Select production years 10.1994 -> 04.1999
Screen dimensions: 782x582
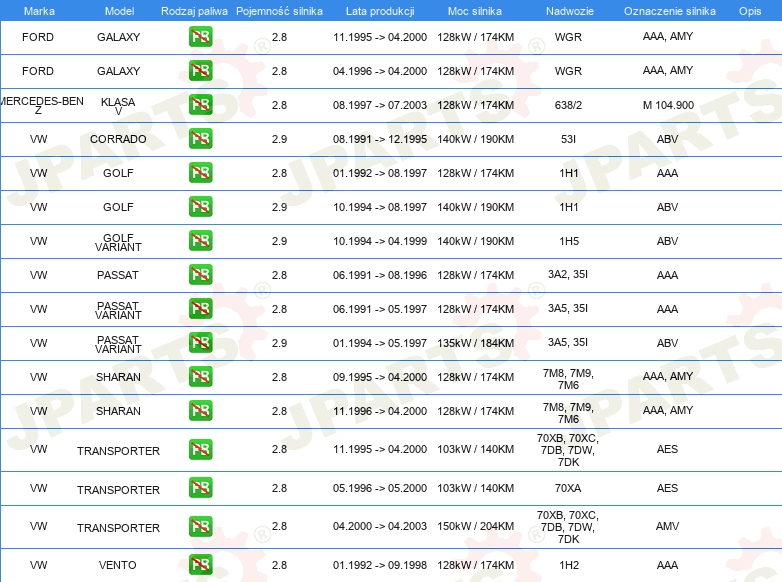380,241
